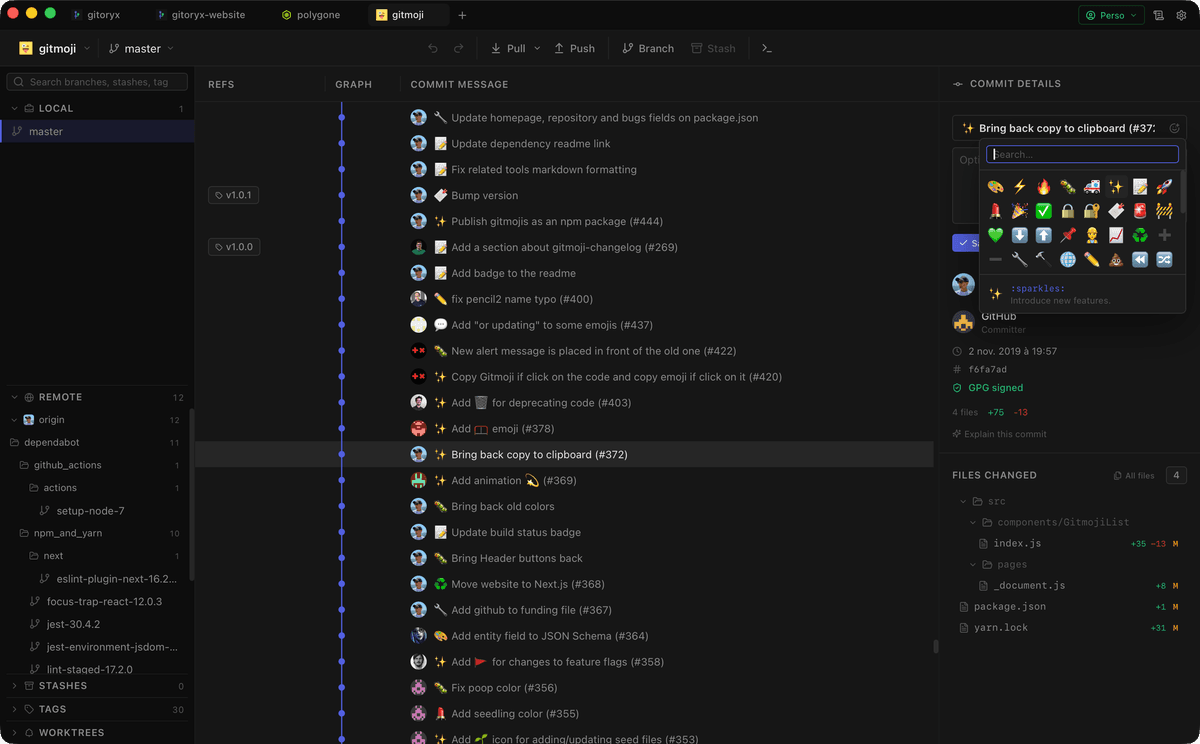Expand the WORKTREES section
The width and height of the screenshot is (1200, 744).
coord(15,733)
